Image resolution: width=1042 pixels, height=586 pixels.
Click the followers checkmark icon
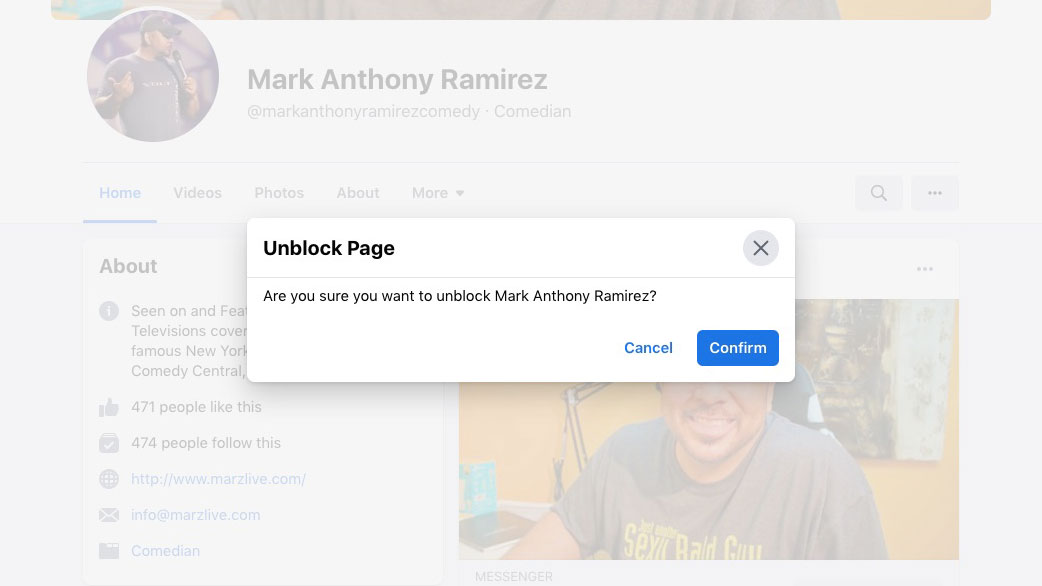[109, 443]
